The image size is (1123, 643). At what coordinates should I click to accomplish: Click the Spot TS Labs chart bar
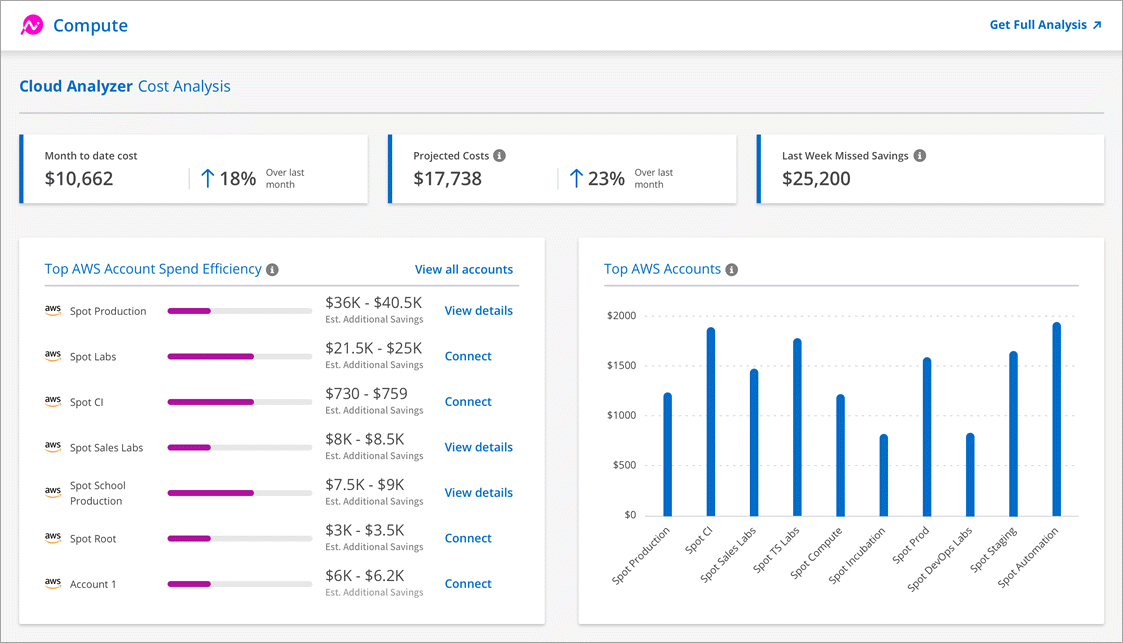tap(797, 427)
